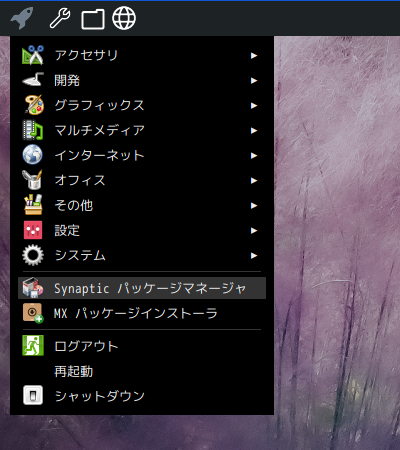Click the マルチメディア film and music icon

(x=33, y=130)
